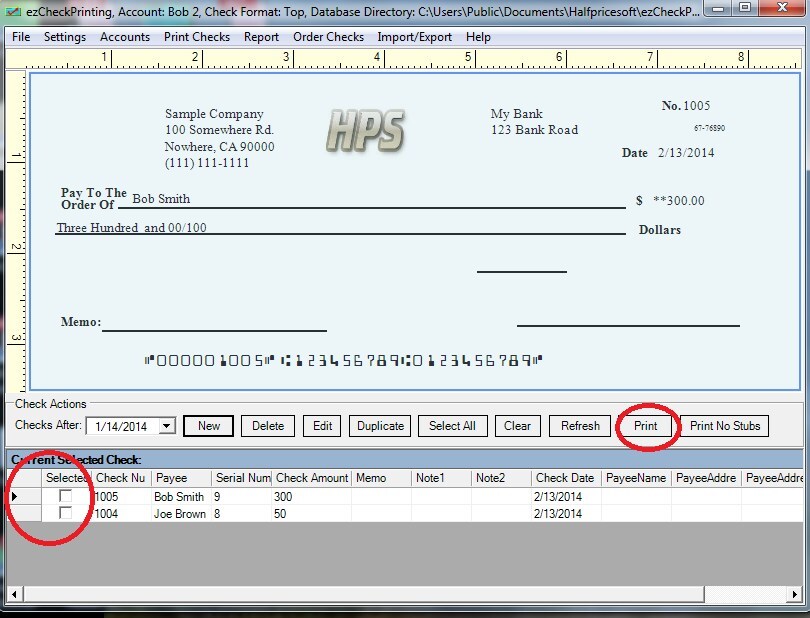
Task: Open the File menu
Action: (21, 37)
